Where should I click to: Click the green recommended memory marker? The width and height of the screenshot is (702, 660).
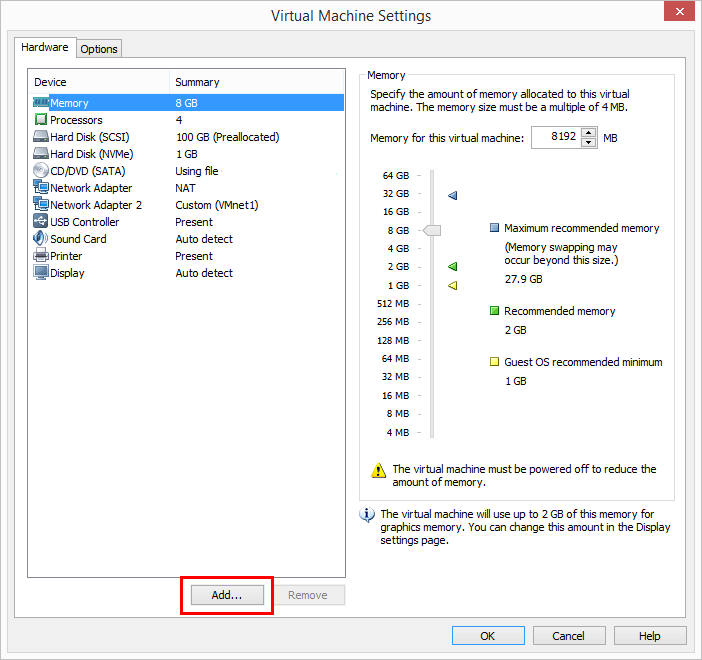453,266
